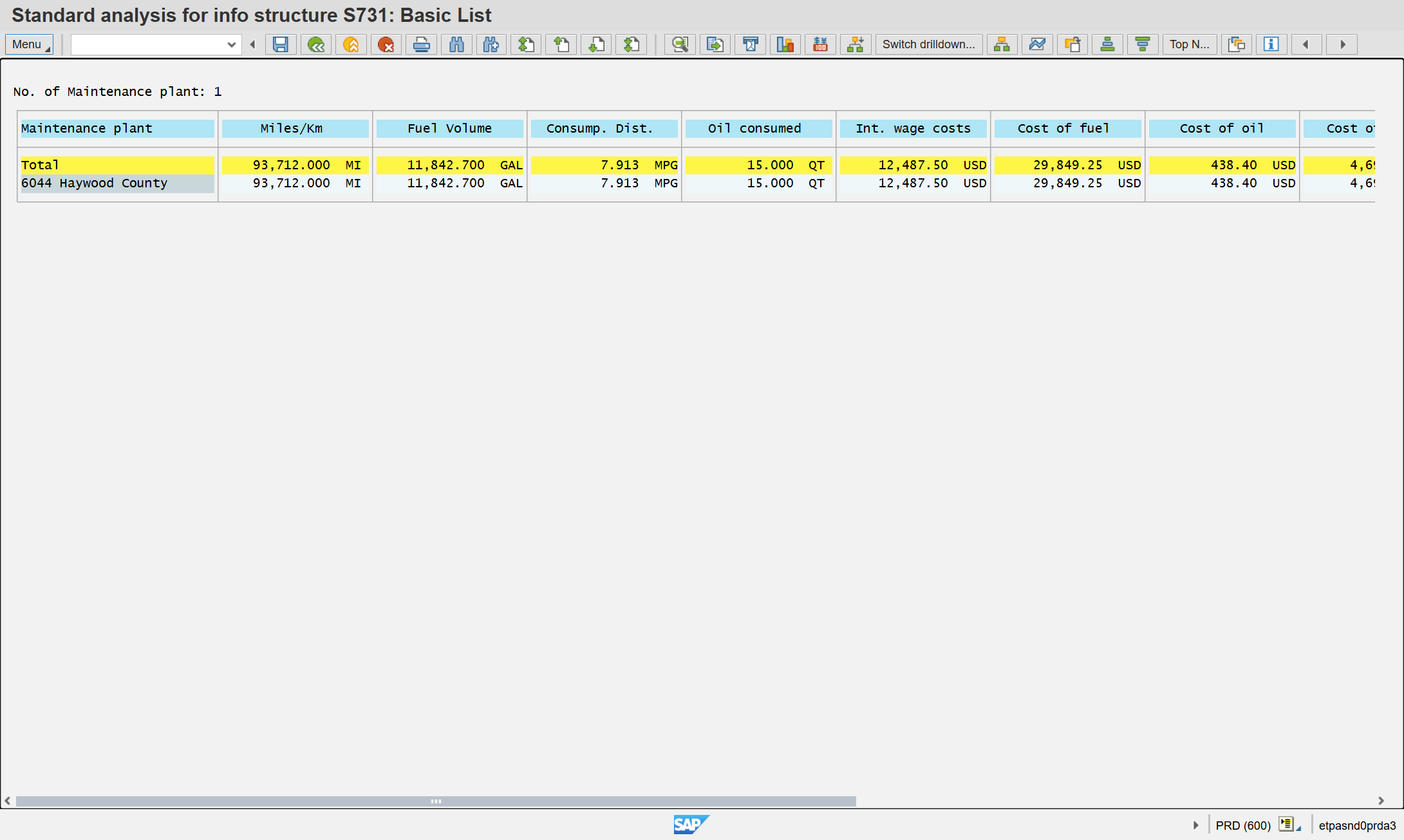Click the Save floppy disk icon
This screenshot has height=840, width=1404.
(281, 44)
